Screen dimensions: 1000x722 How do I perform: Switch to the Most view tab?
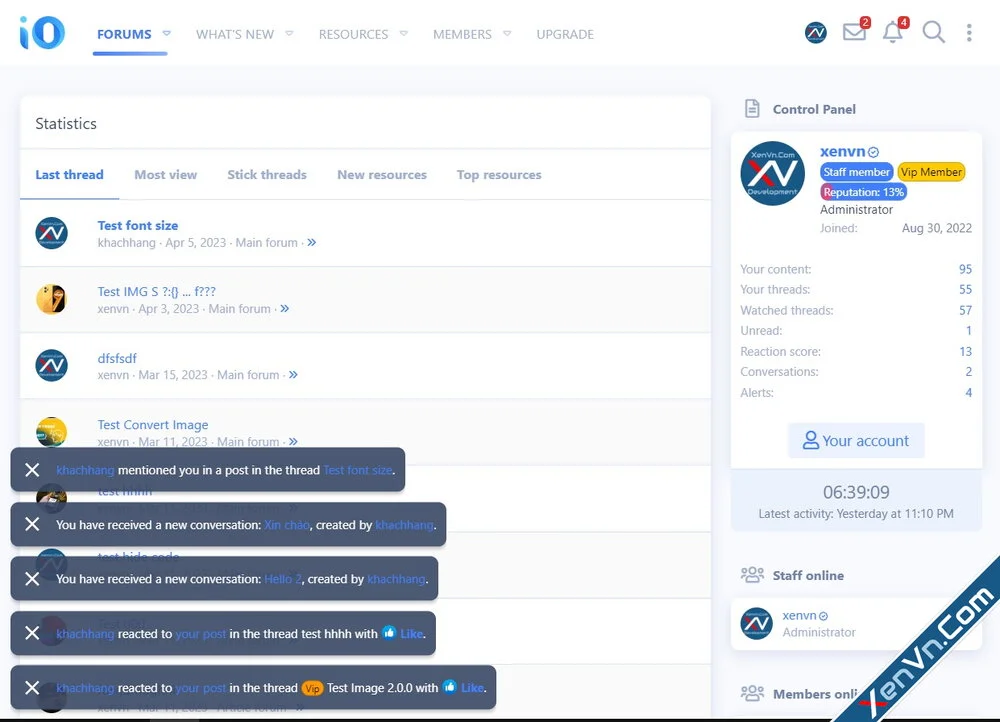coord(165,175)
